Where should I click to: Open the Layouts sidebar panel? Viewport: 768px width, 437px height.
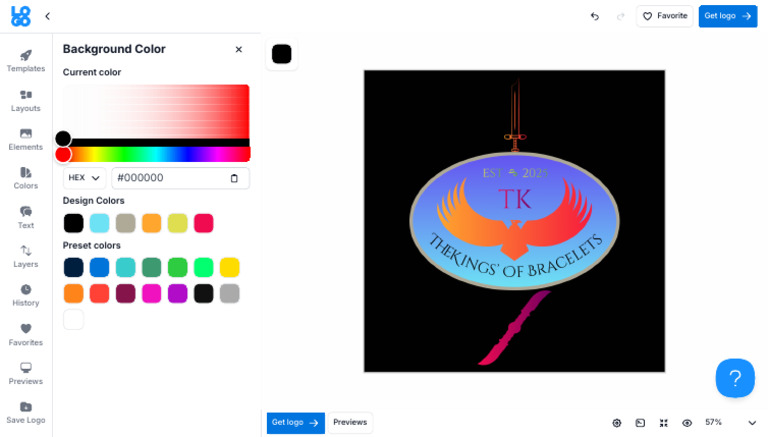[25, 101]
